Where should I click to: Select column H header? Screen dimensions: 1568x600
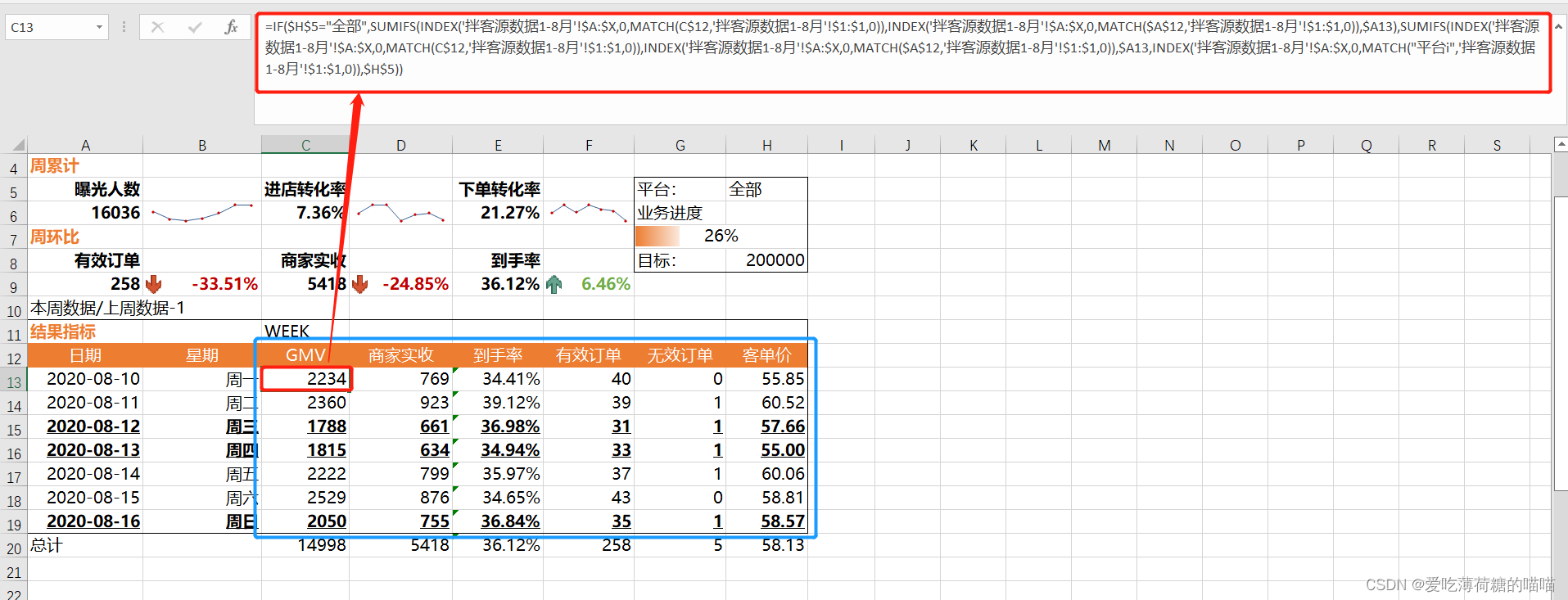tap(766, 146)
